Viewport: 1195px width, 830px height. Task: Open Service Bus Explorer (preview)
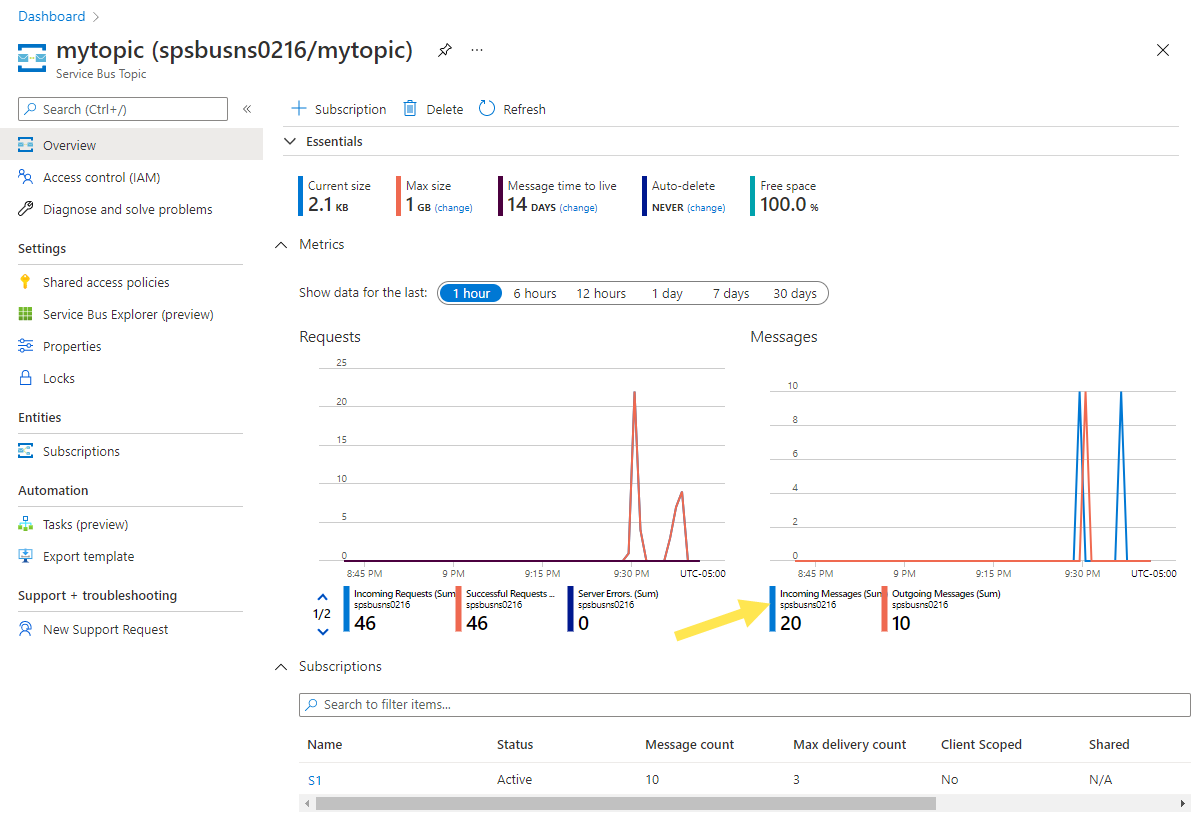point(128,314)
